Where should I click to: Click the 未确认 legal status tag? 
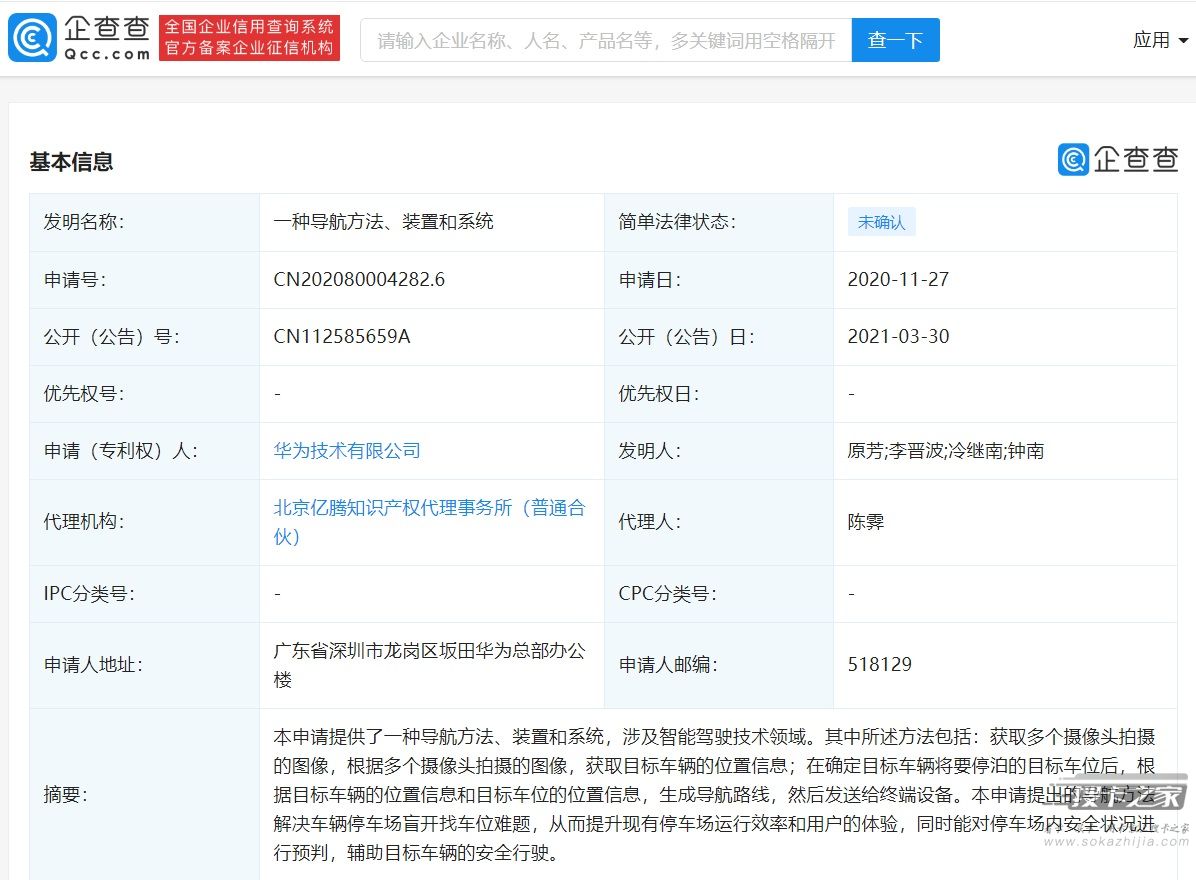point(881,222)
